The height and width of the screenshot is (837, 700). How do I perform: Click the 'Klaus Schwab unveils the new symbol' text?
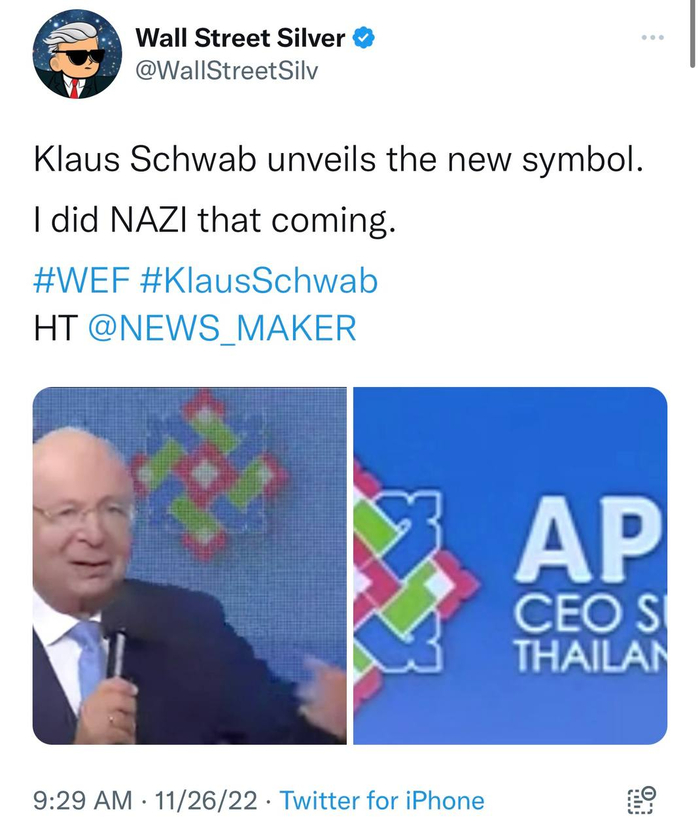tap(335, 161)
